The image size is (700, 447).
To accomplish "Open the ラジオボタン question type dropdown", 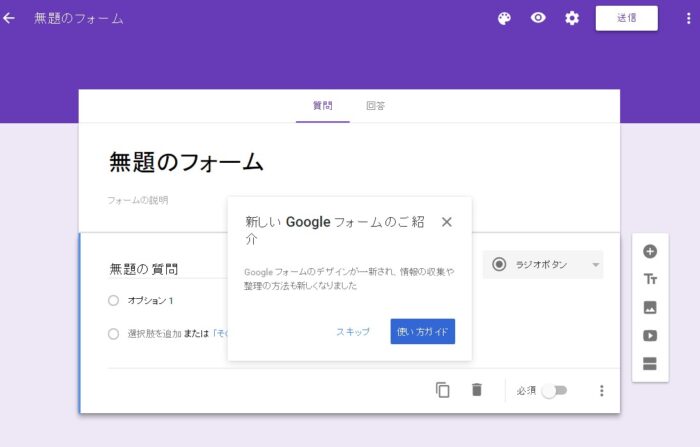I will (543, 265).
